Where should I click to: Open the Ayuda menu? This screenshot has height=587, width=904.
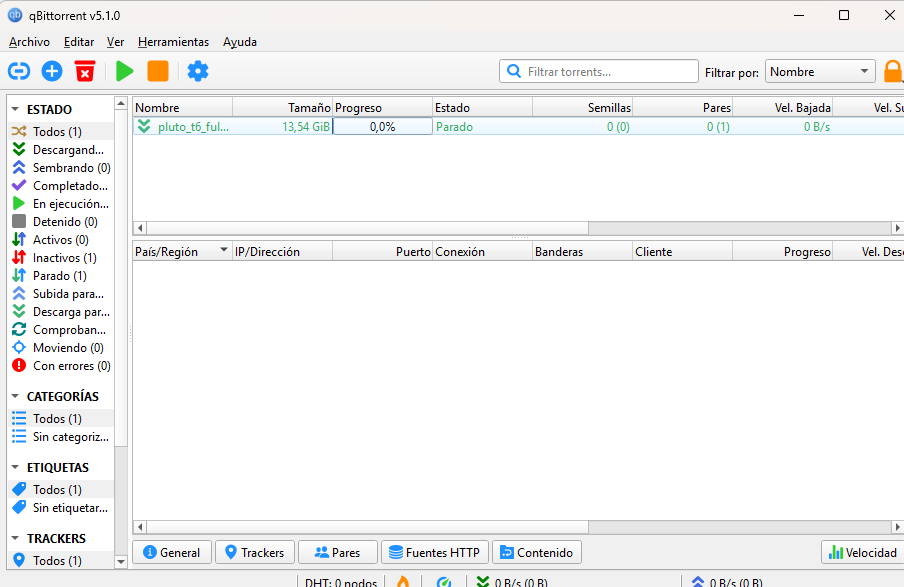point(240,42)
